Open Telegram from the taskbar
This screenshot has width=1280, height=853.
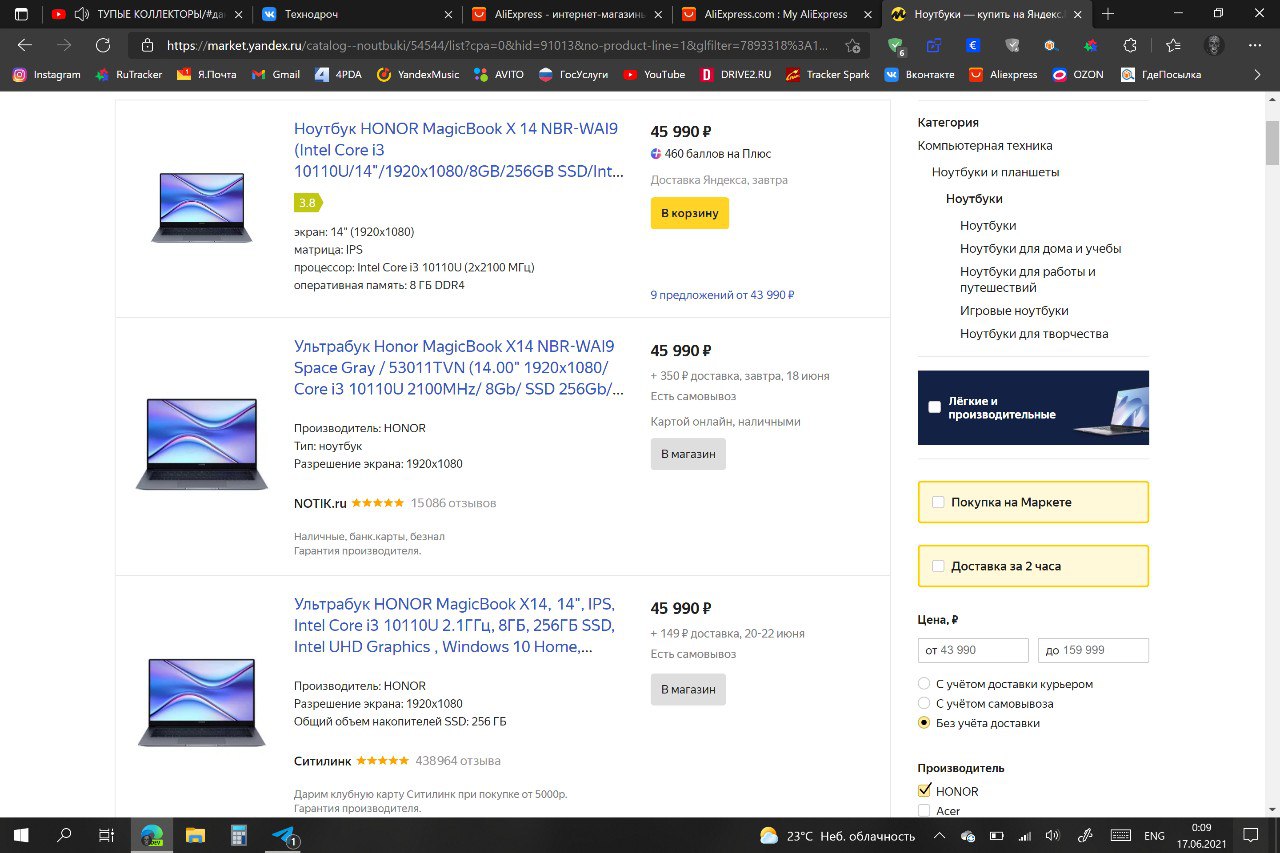click(284, 834)
